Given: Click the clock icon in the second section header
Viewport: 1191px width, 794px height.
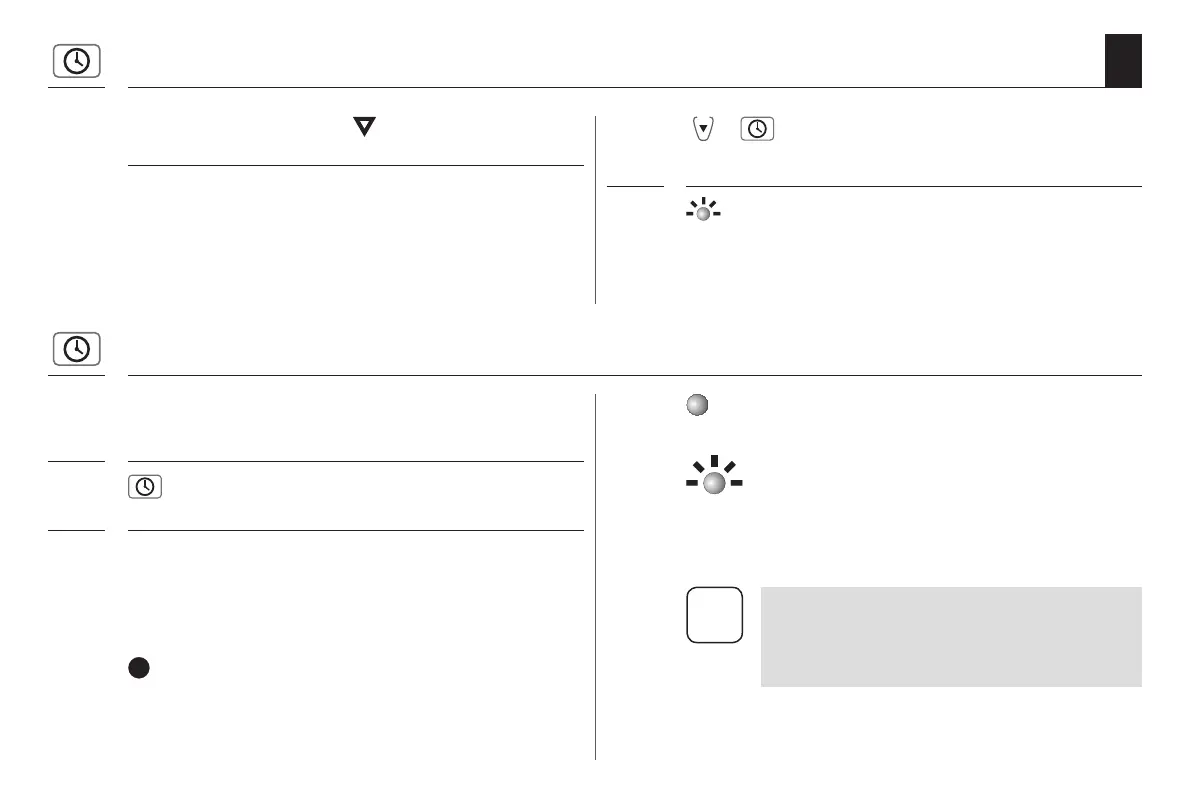Looking at the screenshot, I should (x=76, y=350).
